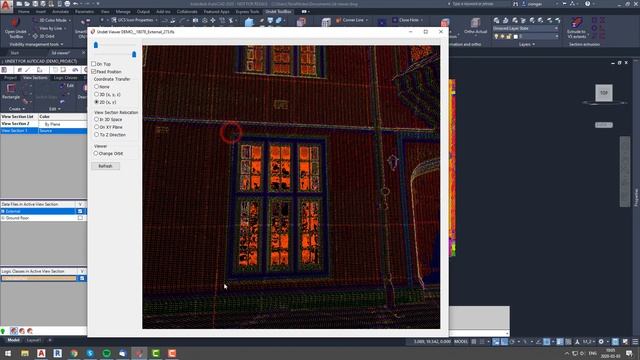
Task: Open the Insert ribbon tab
Action: point(41,12)
